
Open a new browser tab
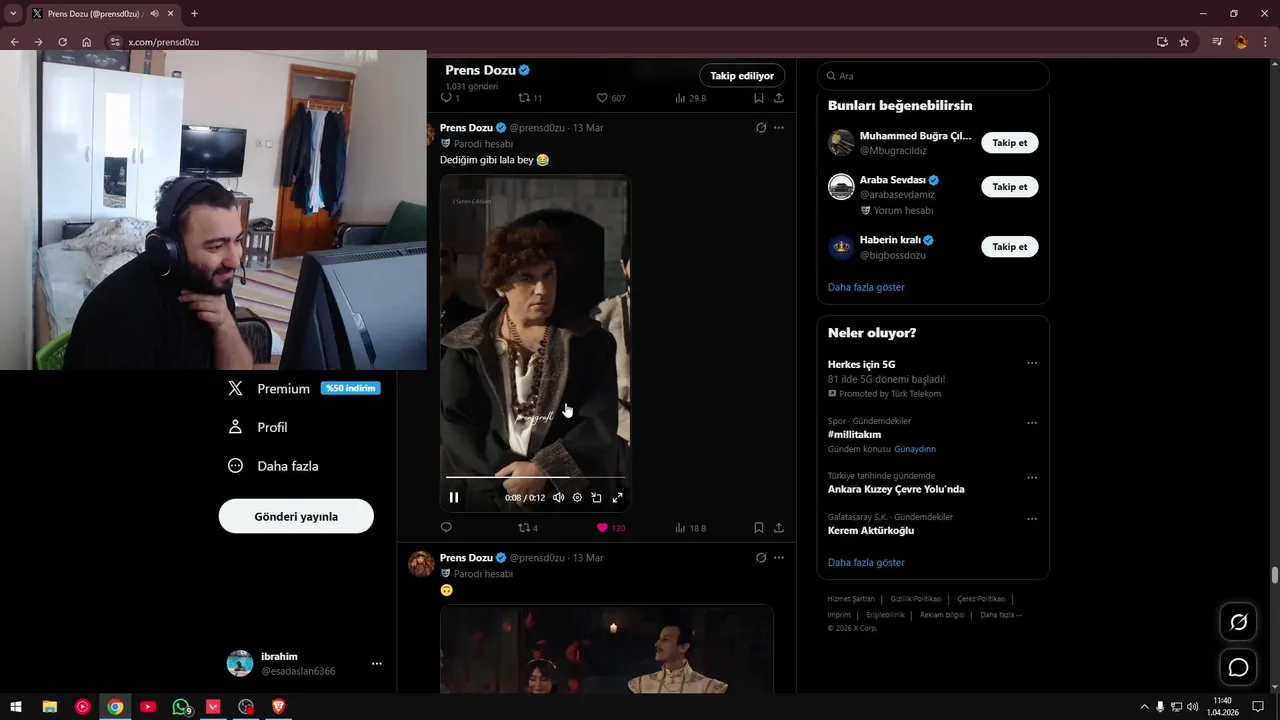pyautogui.click(x=194, y=14)
